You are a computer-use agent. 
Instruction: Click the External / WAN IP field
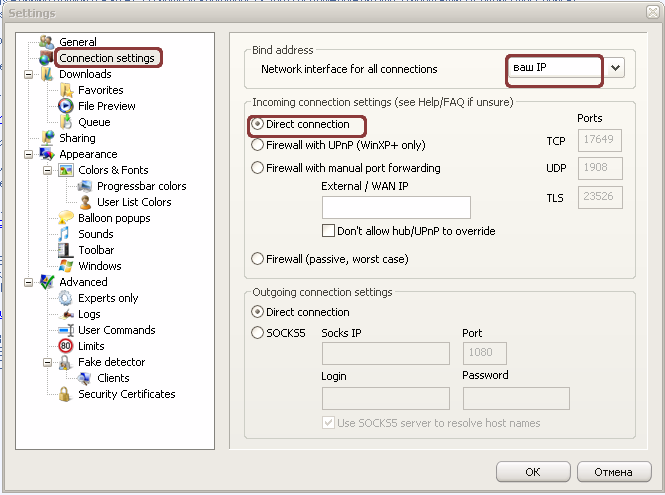click(396, 207)
